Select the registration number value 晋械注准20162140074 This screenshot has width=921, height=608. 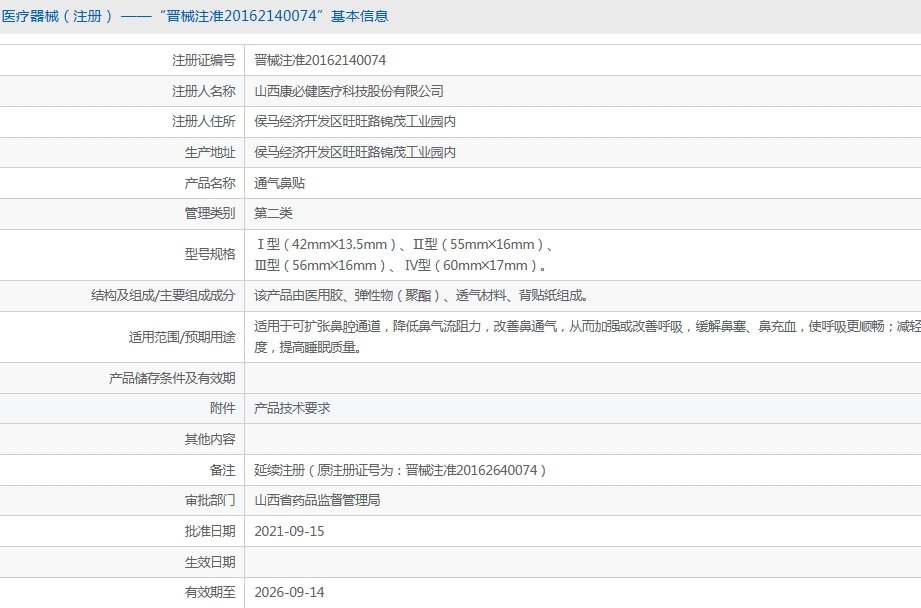pyautogui.click(x=320, y=60)
